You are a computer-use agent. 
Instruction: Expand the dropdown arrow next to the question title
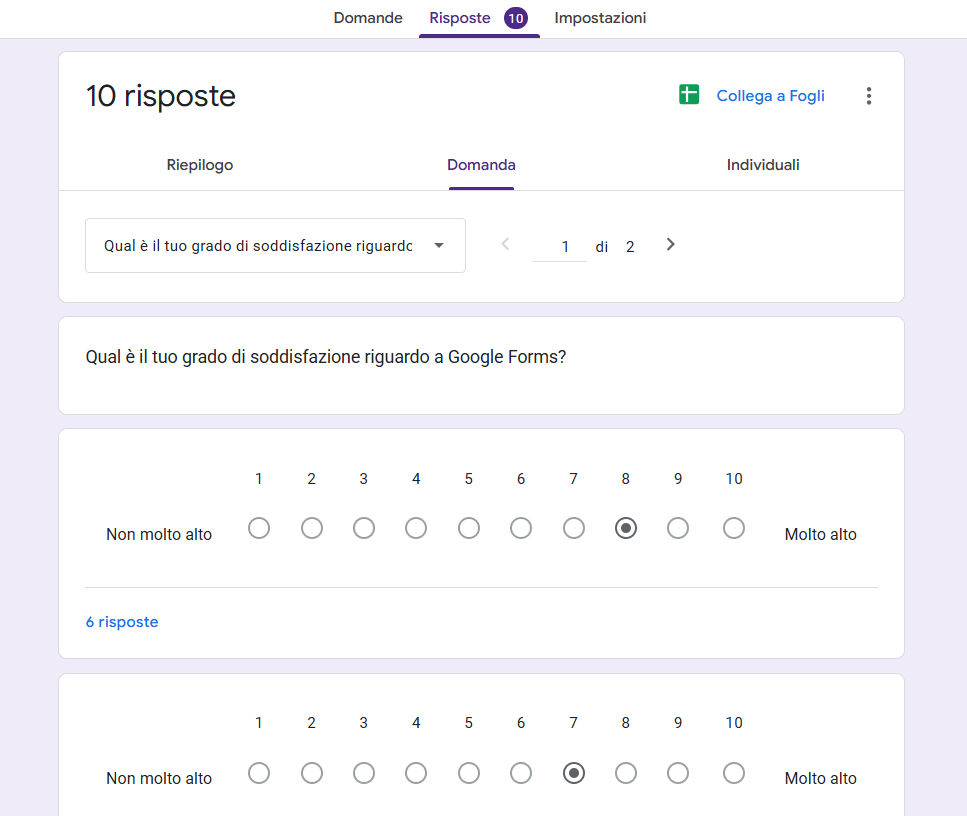tap(440, 245)
